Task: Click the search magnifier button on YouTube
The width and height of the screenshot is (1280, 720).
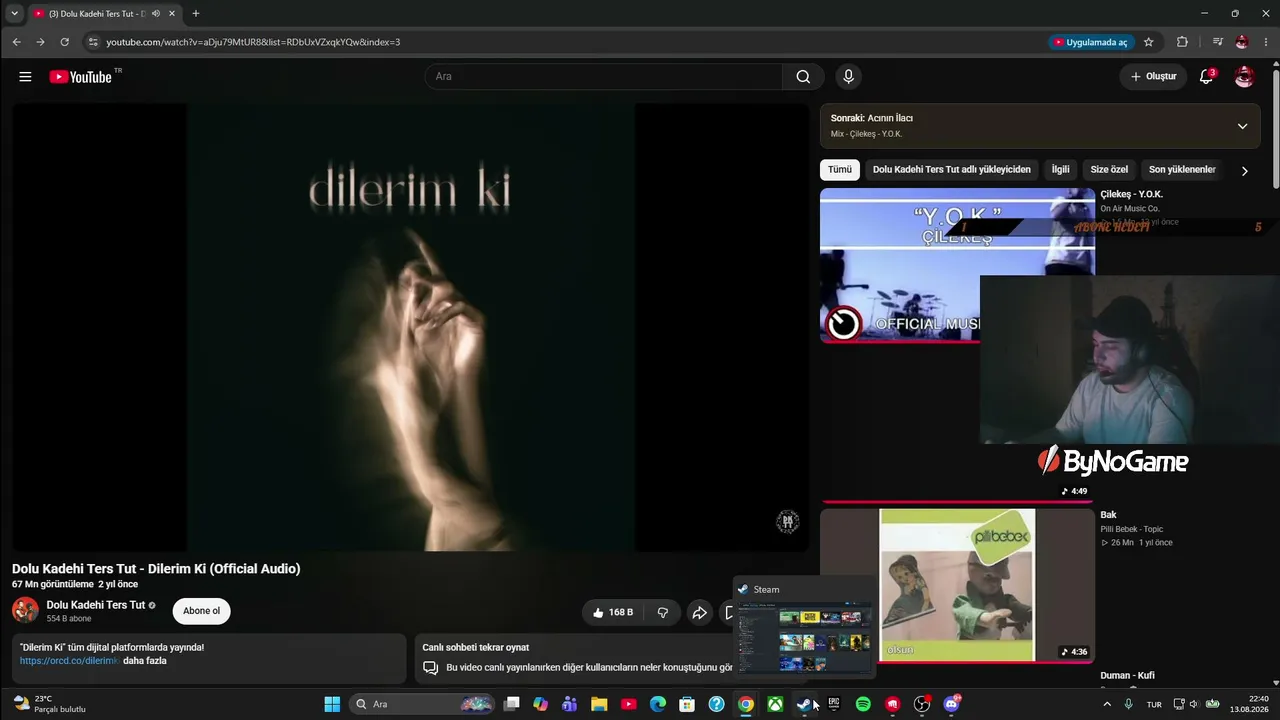Action: tap(803, 77)
